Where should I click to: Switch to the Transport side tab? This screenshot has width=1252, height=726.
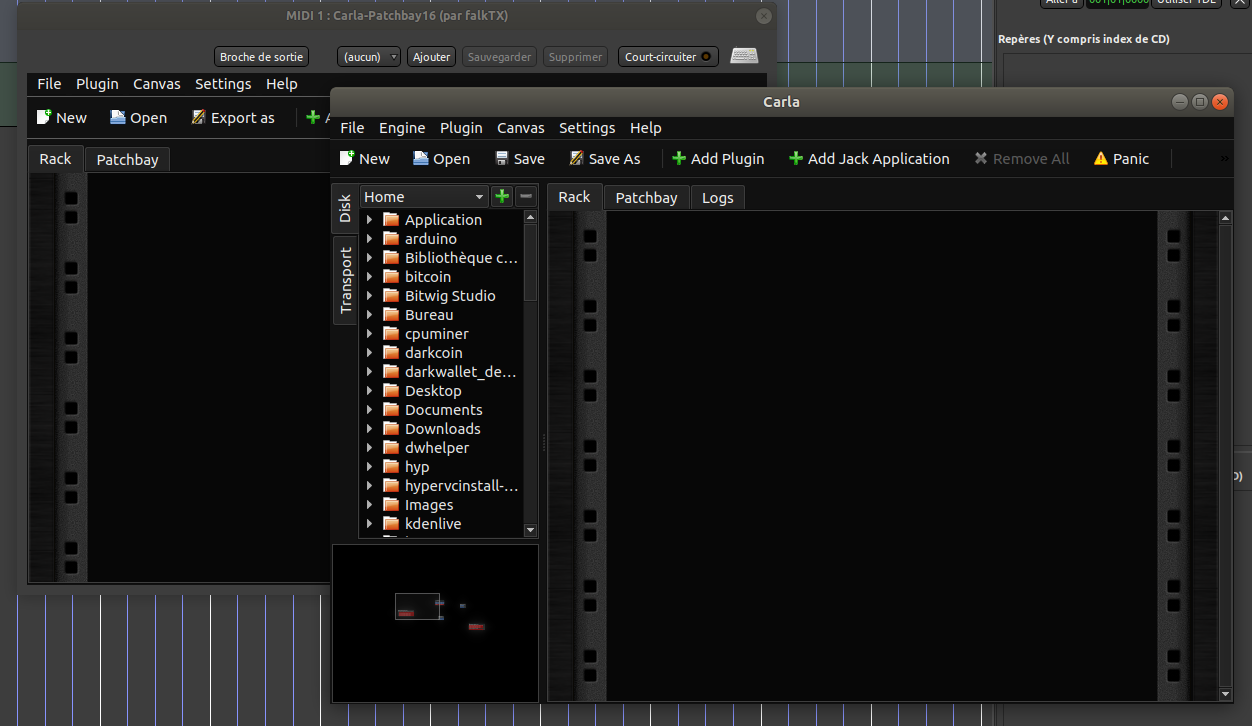[x=345, y=281]
